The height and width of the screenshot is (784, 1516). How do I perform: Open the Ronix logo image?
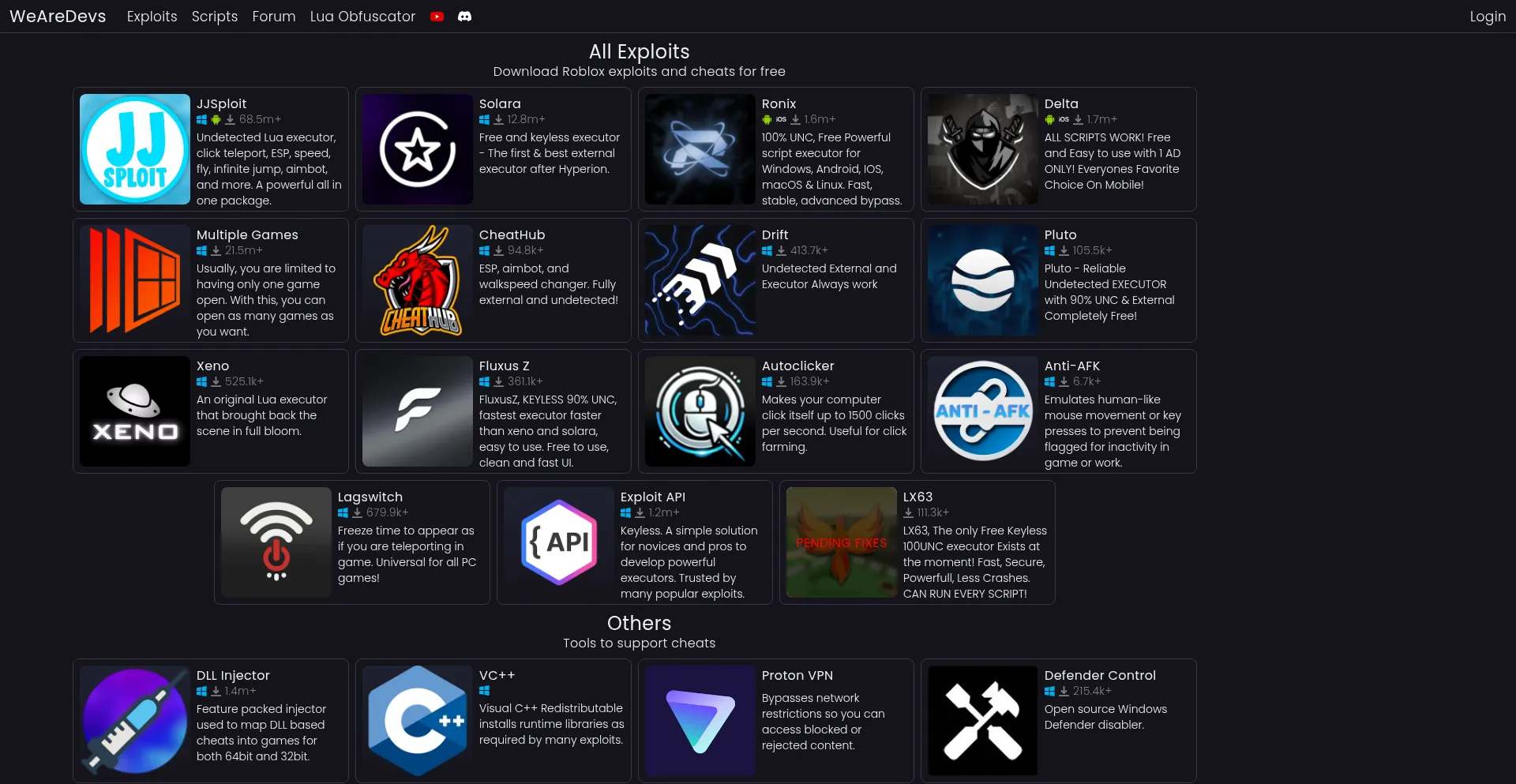click(700, 149)
